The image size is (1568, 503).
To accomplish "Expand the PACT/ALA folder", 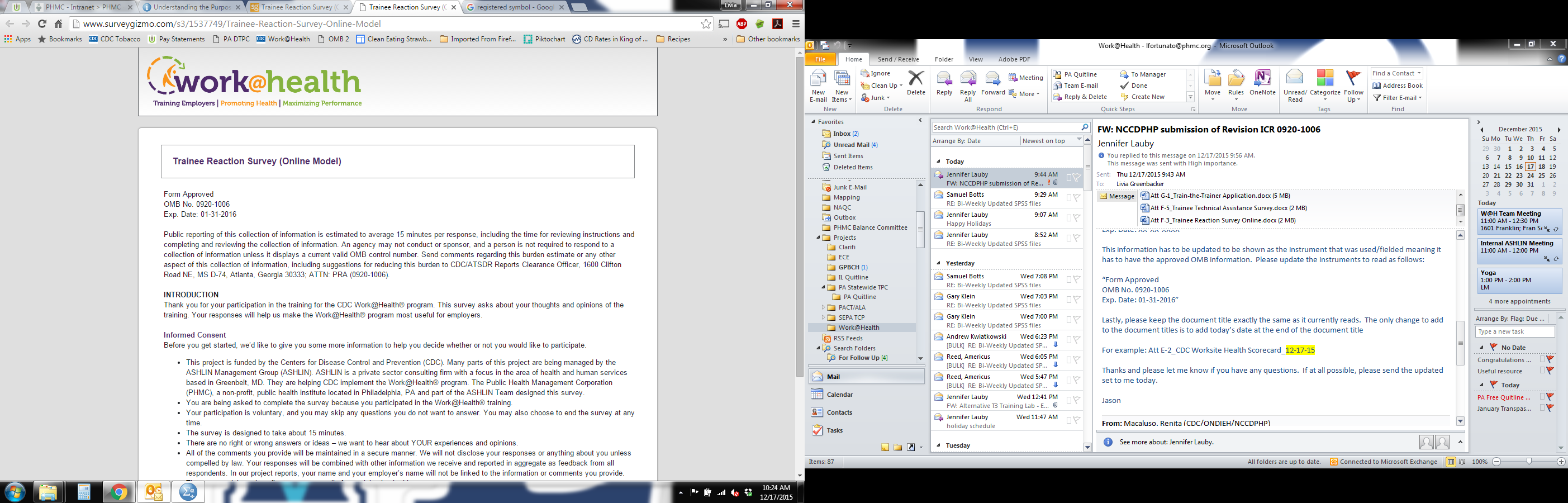I will point(823,307).
